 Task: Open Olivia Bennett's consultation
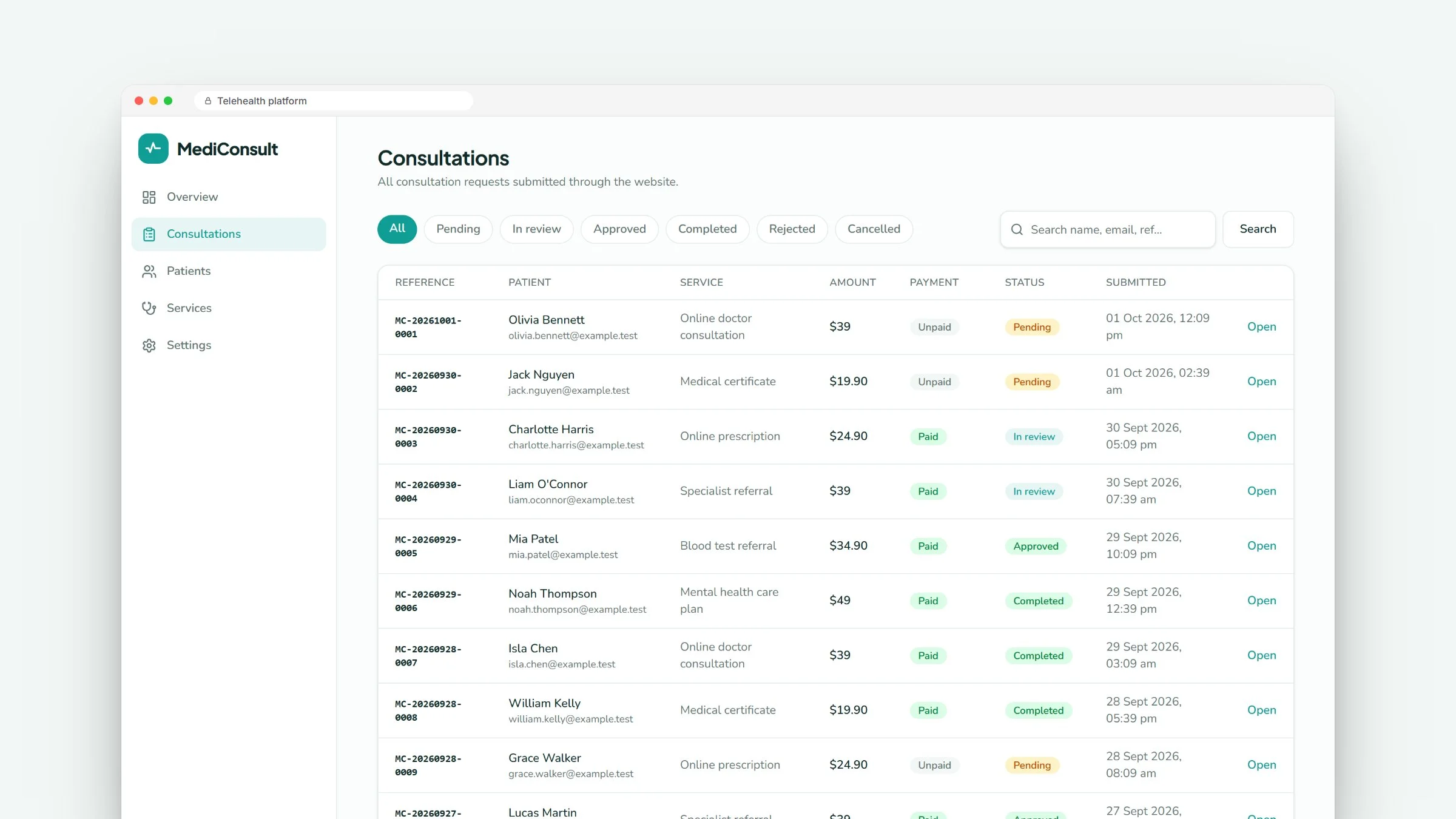coord(1261,327)
